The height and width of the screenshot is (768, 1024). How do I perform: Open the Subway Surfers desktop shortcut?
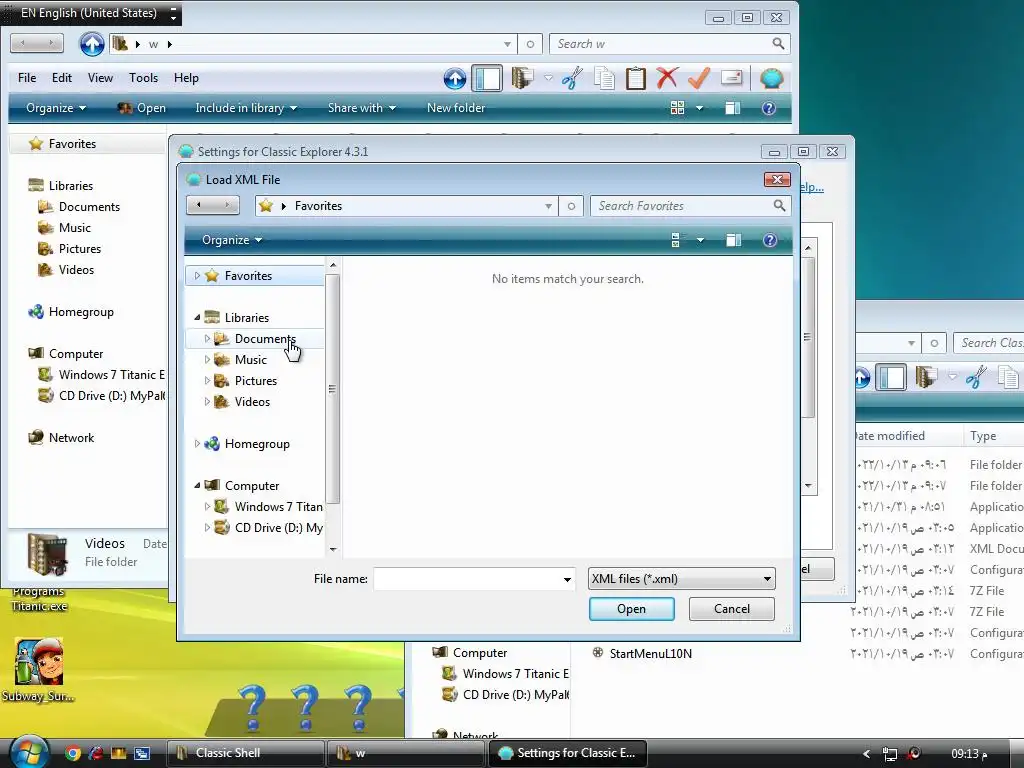pos(39,669)
